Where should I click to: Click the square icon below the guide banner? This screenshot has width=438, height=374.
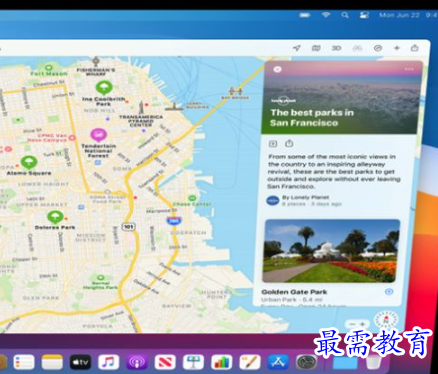tap(273, 144)
